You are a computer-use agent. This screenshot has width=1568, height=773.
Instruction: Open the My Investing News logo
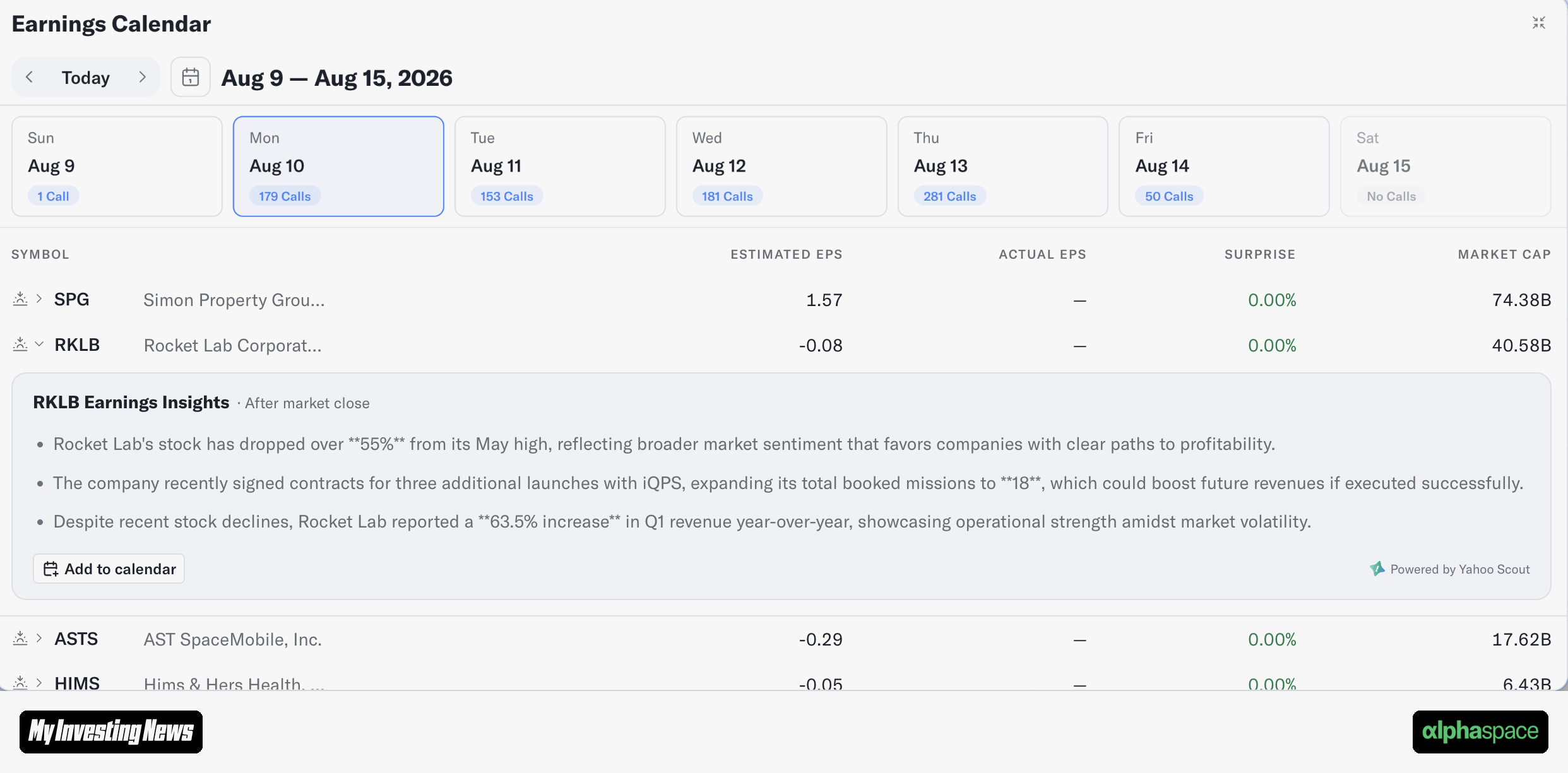pyautogui.click(x=111, y=732)
